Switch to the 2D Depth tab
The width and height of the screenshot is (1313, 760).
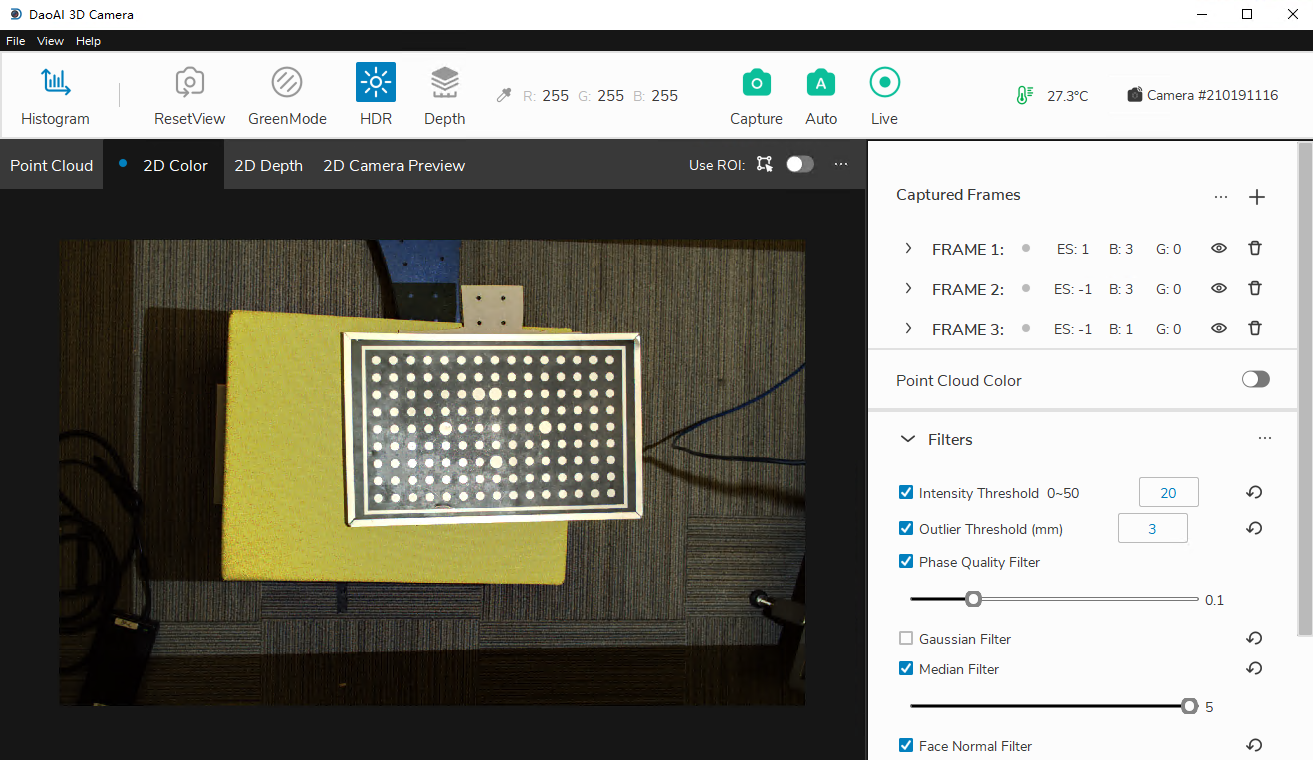[x=268, y=166]
